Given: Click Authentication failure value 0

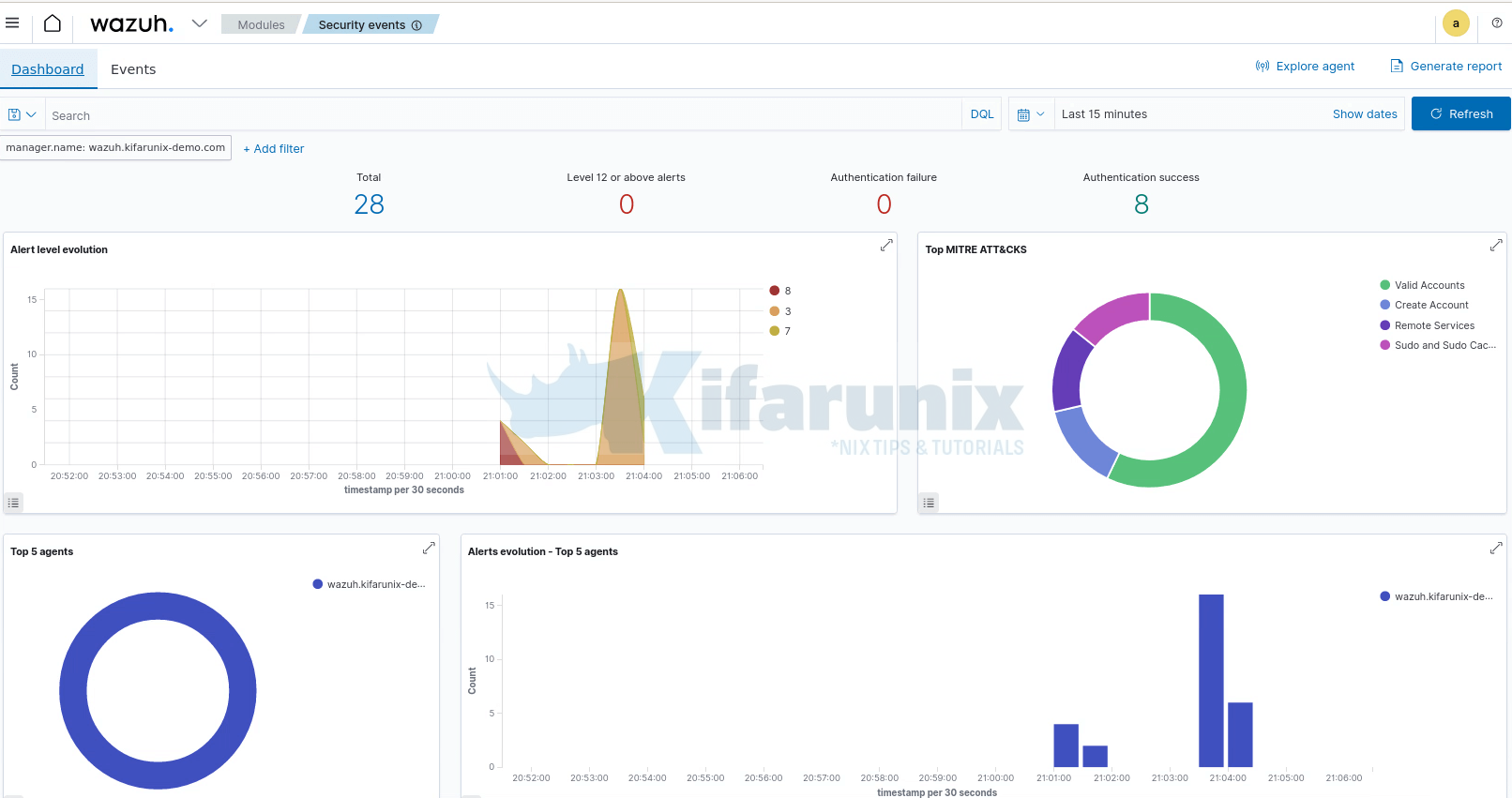Looking at the screenshot, I should click(x=884, y=204).
